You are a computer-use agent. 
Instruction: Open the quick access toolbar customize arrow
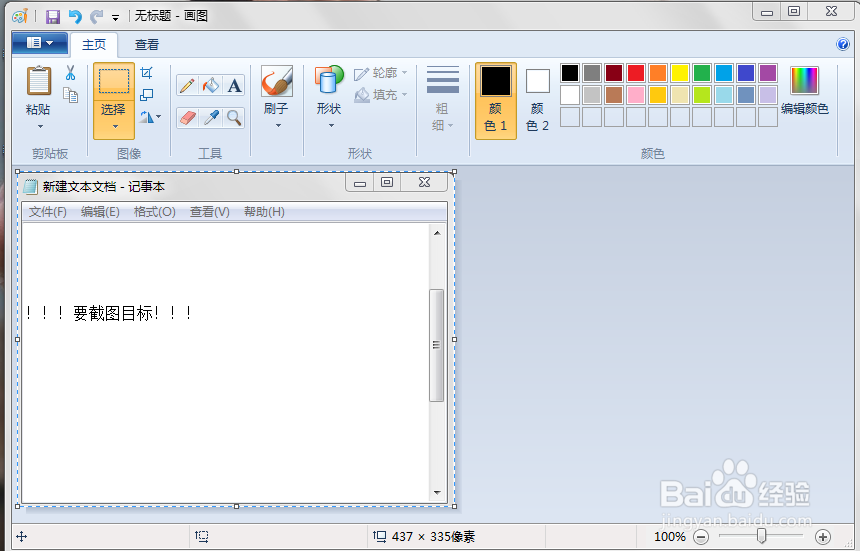coord(115,18)
